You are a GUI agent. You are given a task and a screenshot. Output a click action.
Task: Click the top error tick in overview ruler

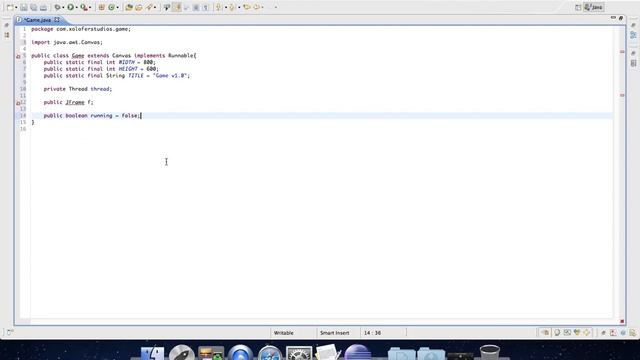(622, 52)
